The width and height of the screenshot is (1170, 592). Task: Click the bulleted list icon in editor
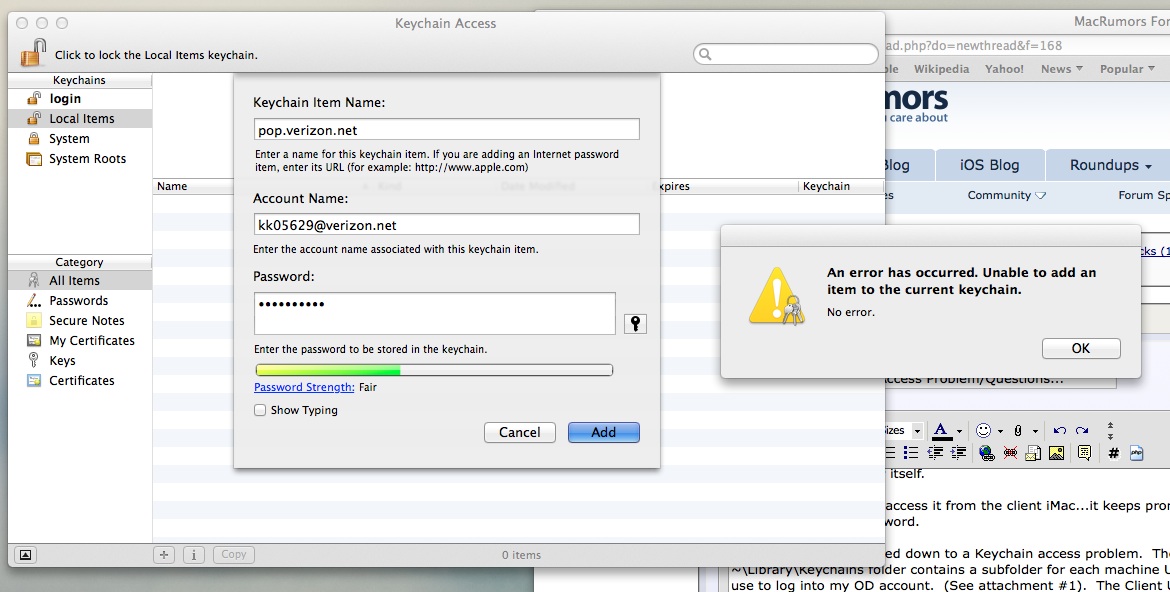(910, 452)
